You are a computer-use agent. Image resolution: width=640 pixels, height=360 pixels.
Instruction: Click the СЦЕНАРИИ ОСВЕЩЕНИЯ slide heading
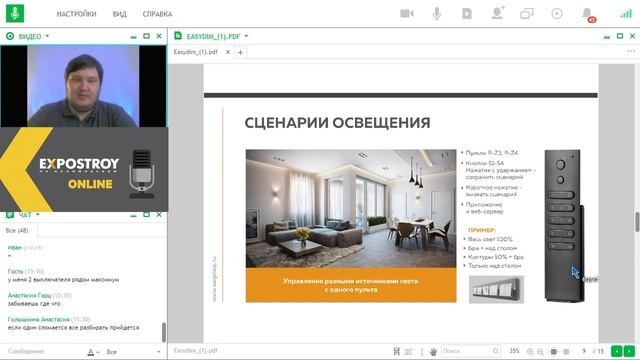click(x=337, y=123)
